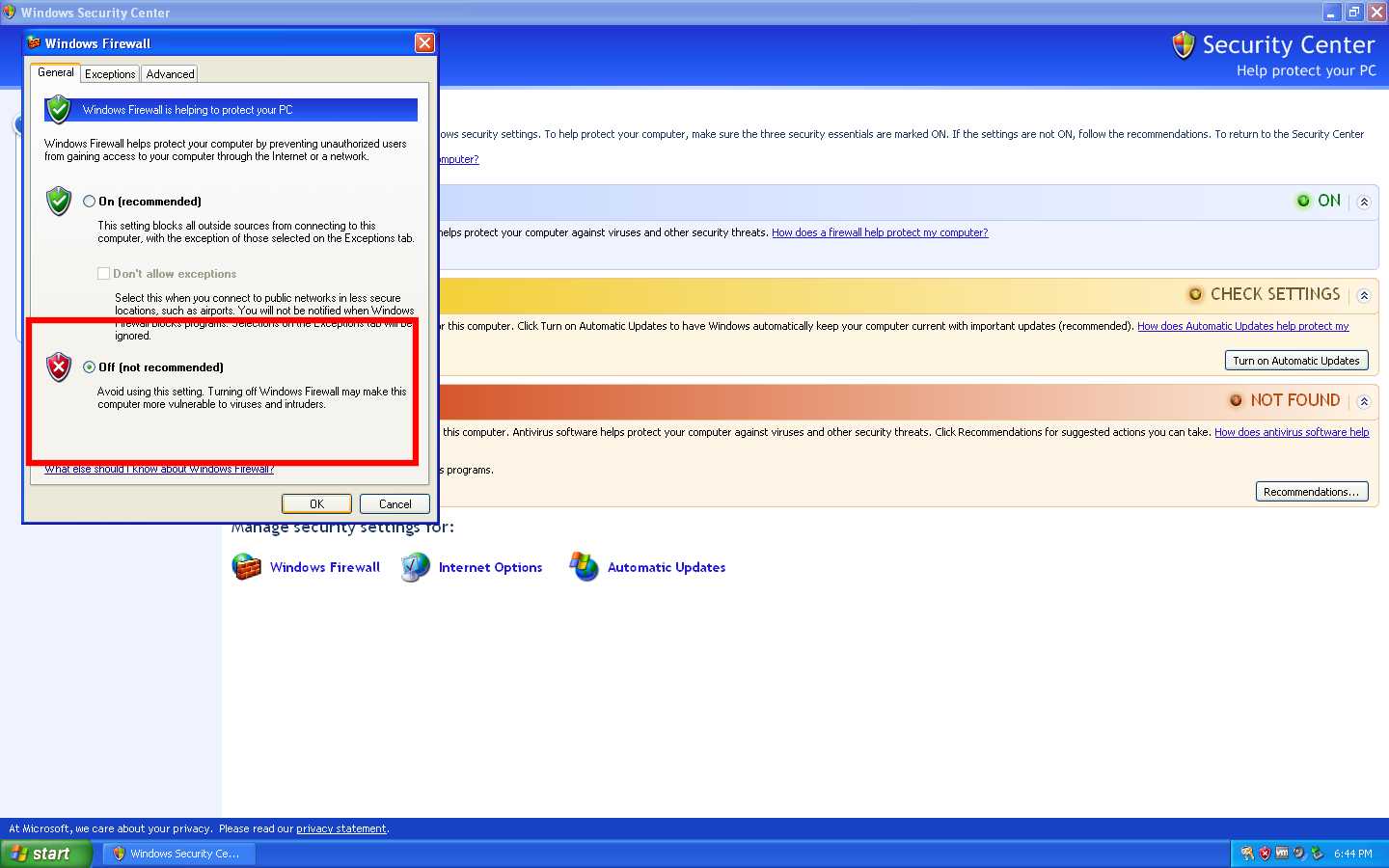Open the VMware Tools tray icon
1389x868 pixels.
tap(1282, 853)
